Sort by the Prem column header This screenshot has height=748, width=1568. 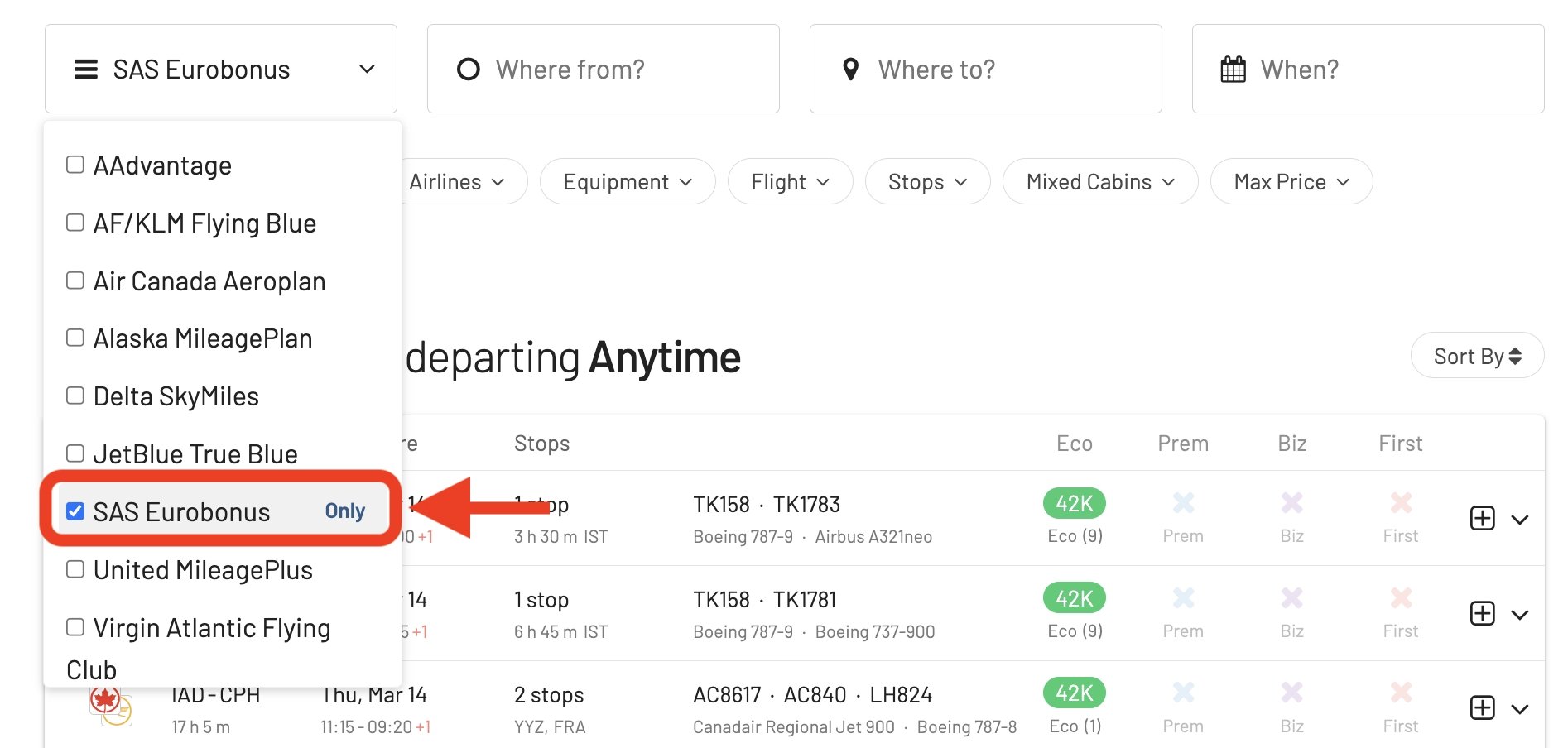(1183, 444)
